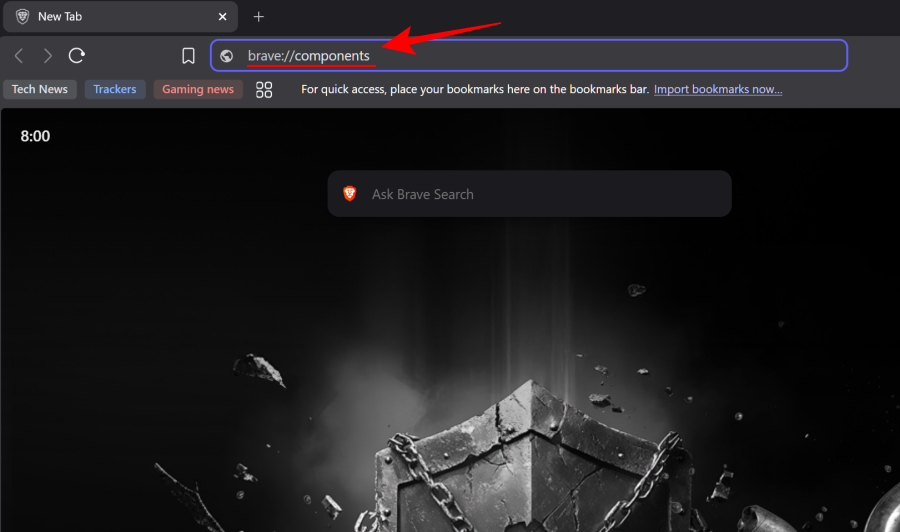Click the address bar with brave://components
The width and height of the screenshot is (900, 532).
(529, 56)
